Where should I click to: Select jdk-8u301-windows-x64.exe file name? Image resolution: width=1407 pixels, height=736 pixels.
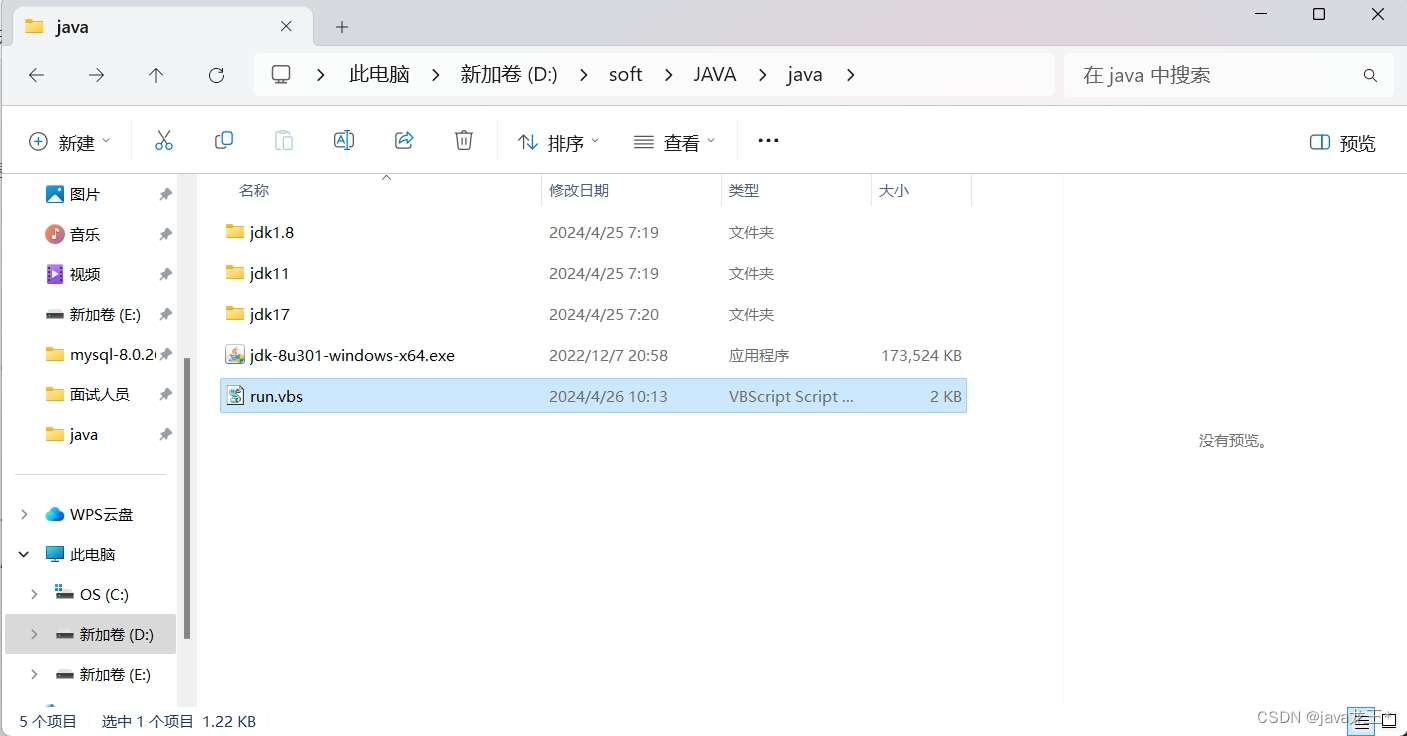point(352,355)
